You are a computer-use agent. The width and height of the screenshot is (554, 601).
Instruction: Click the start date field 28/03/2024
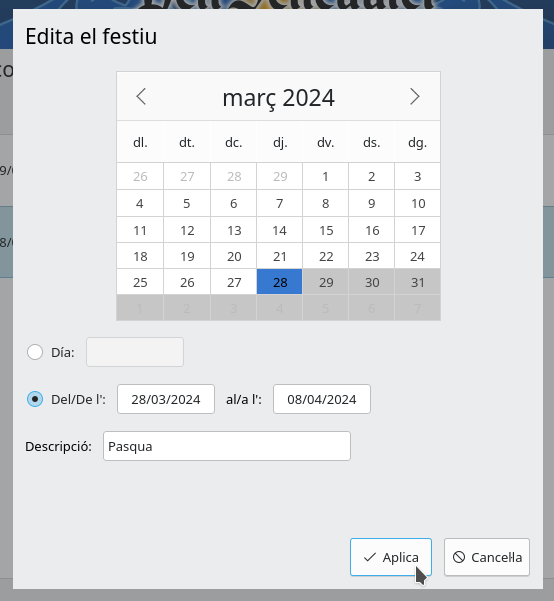pos(166,399)
